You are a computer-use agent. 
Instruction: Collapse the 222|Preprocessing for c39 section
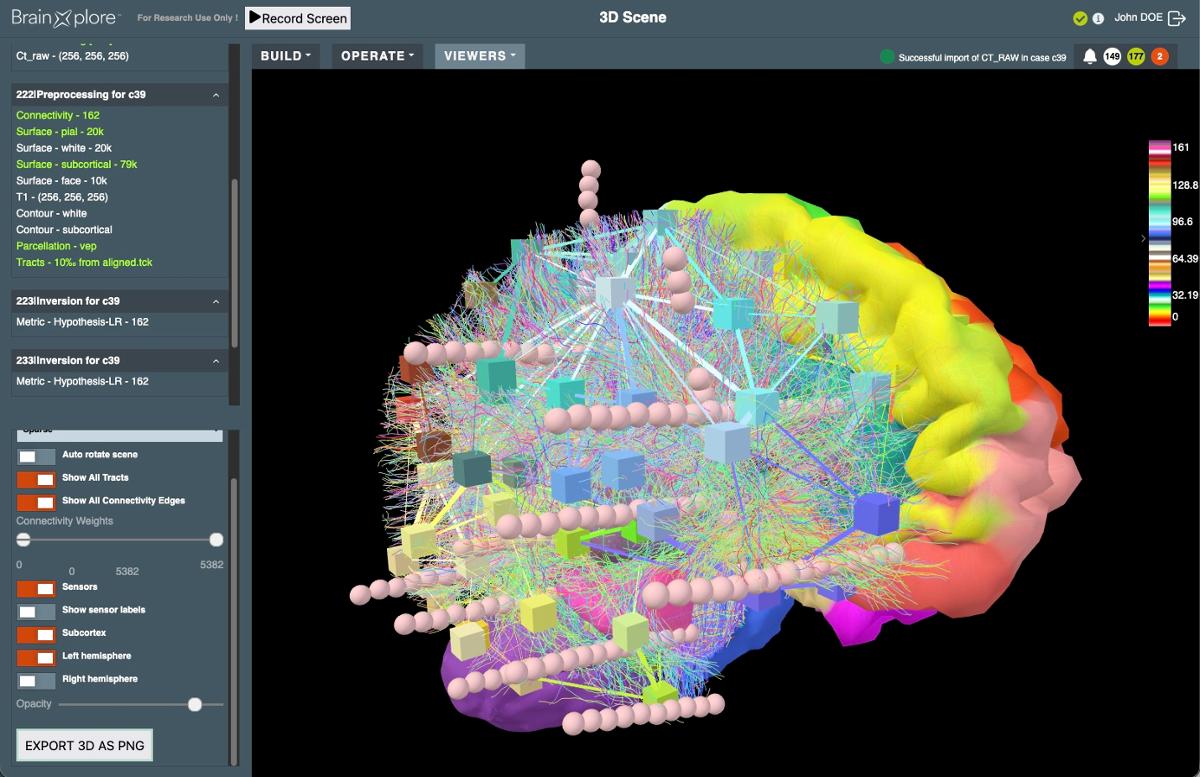[216, 95]
